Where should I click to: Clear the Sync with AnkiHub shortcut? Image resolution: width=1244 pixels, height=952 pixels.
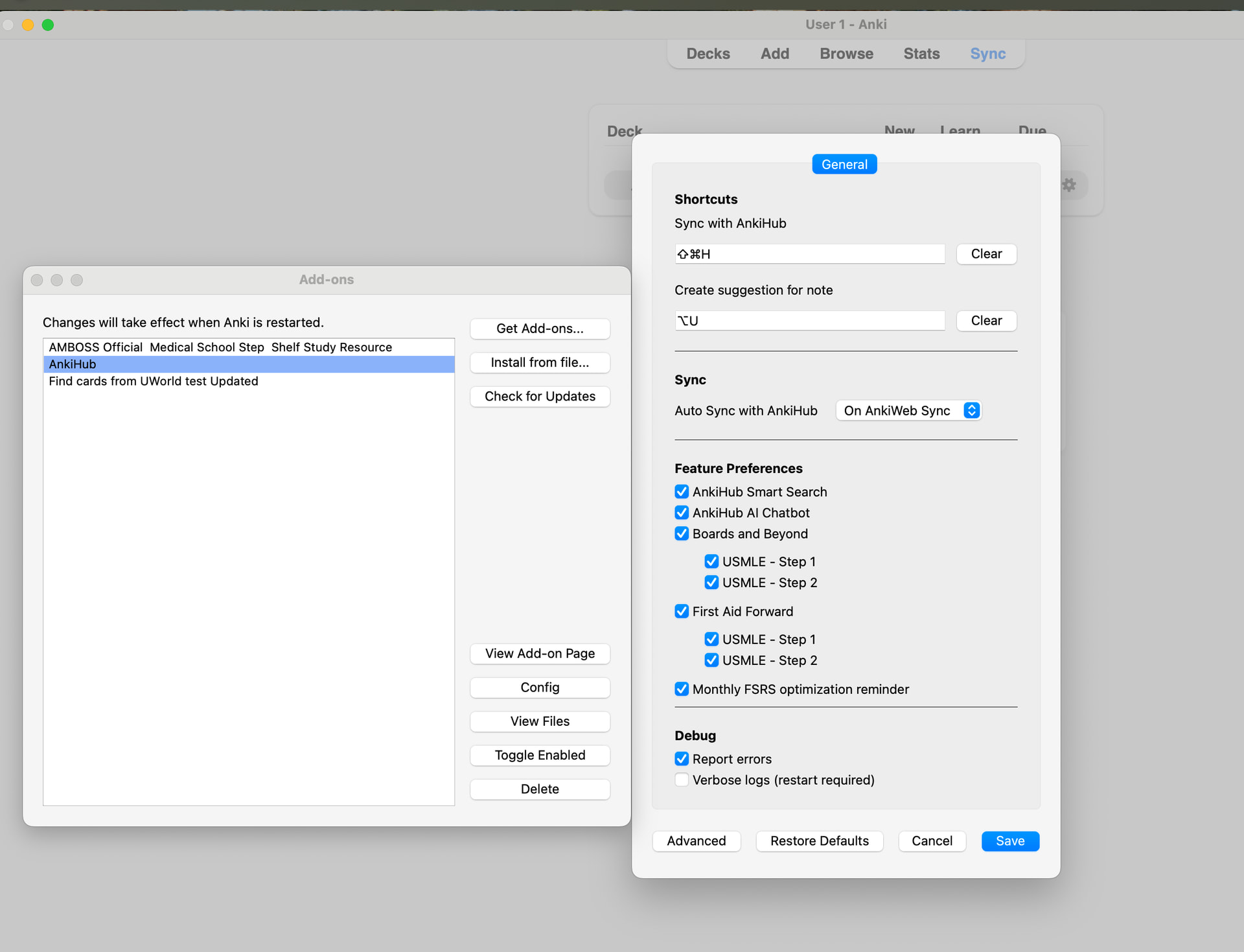click(986, 254)
